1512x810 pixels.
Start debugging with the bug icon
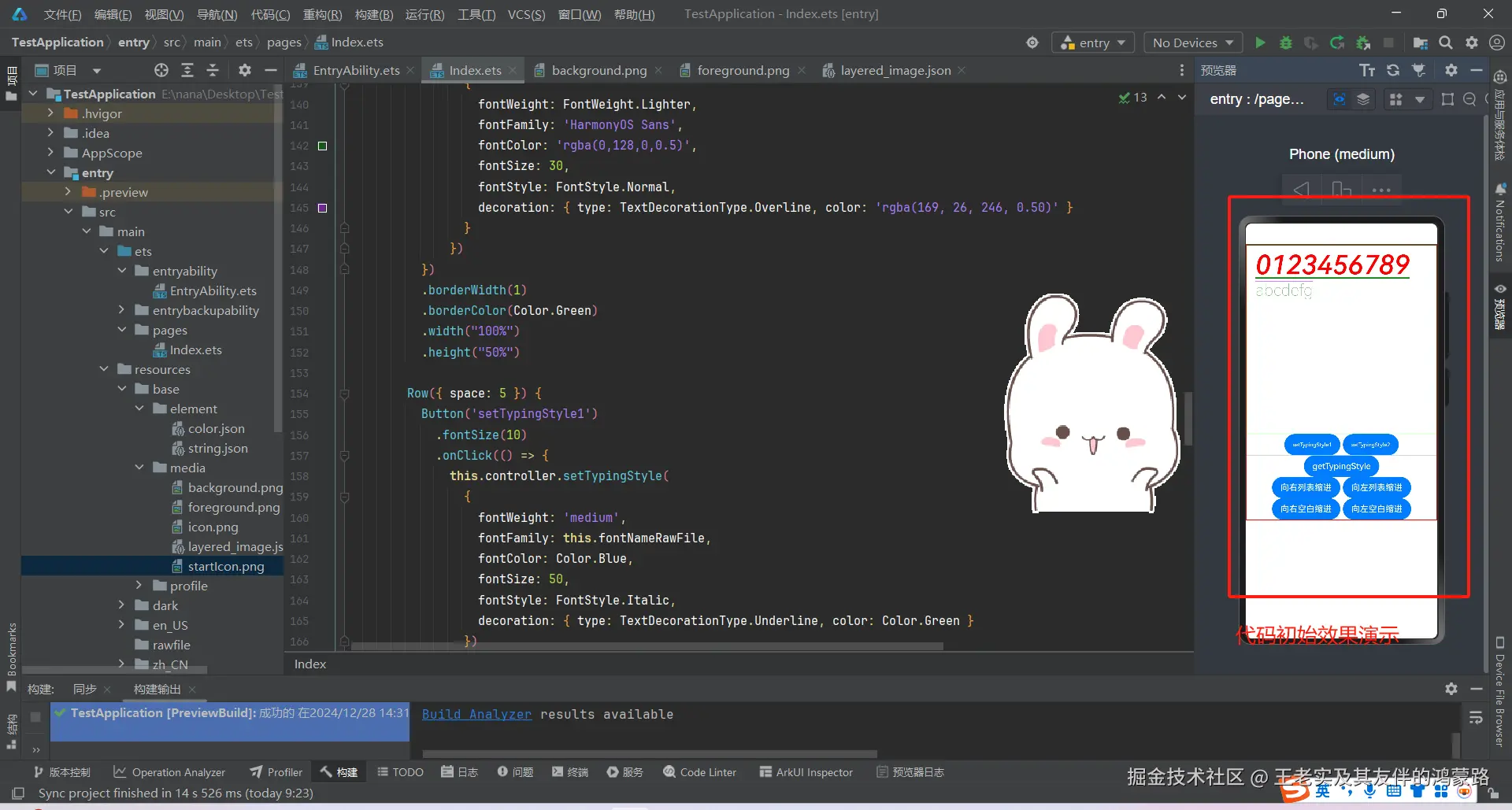[1285, 43]
